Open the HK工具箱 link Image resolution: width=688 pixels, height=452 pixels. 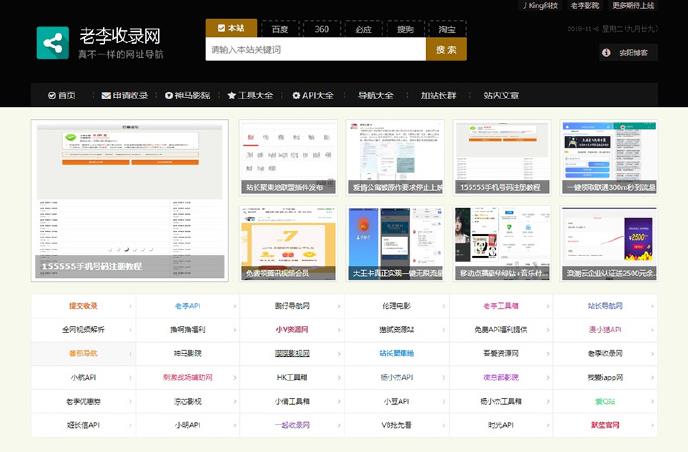292,378
